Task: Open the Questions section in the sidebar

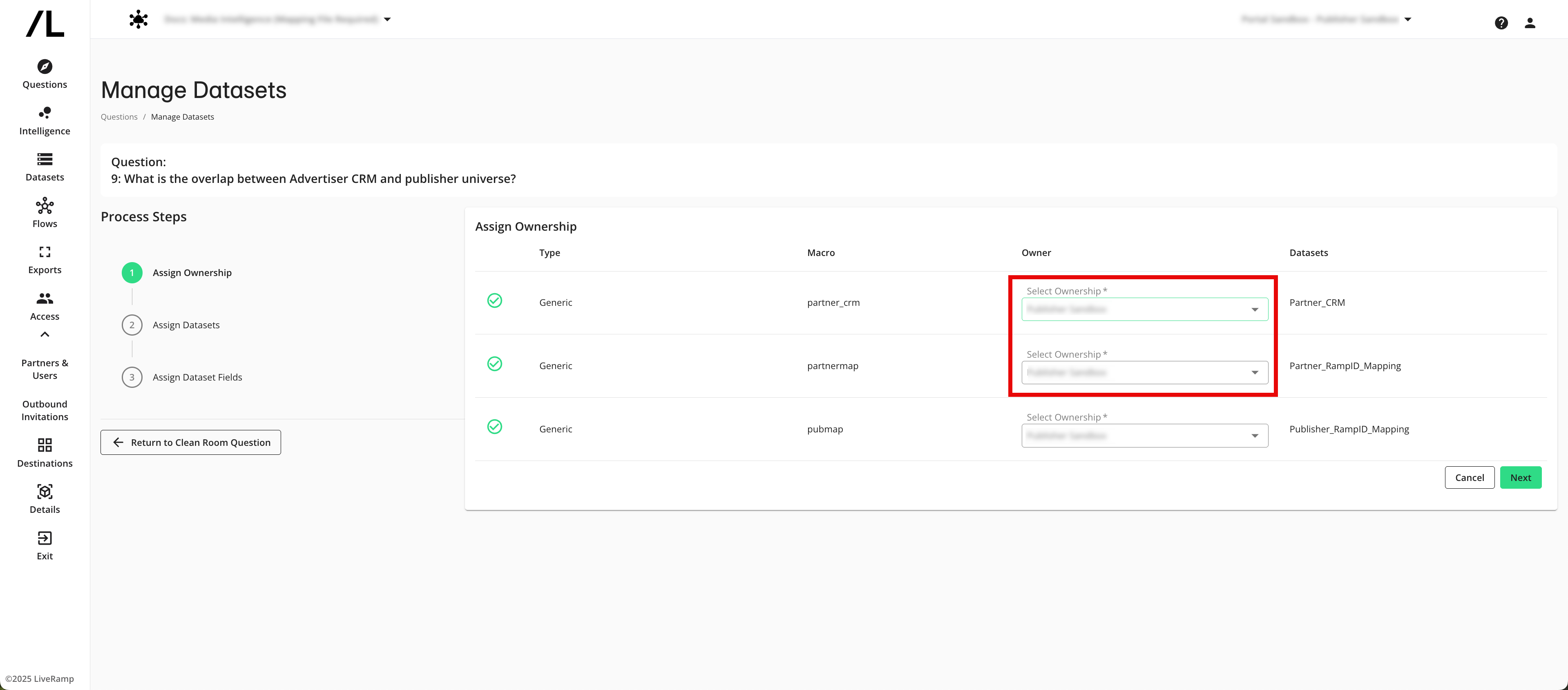Action: pyautogui.click(x=44, y=74)
